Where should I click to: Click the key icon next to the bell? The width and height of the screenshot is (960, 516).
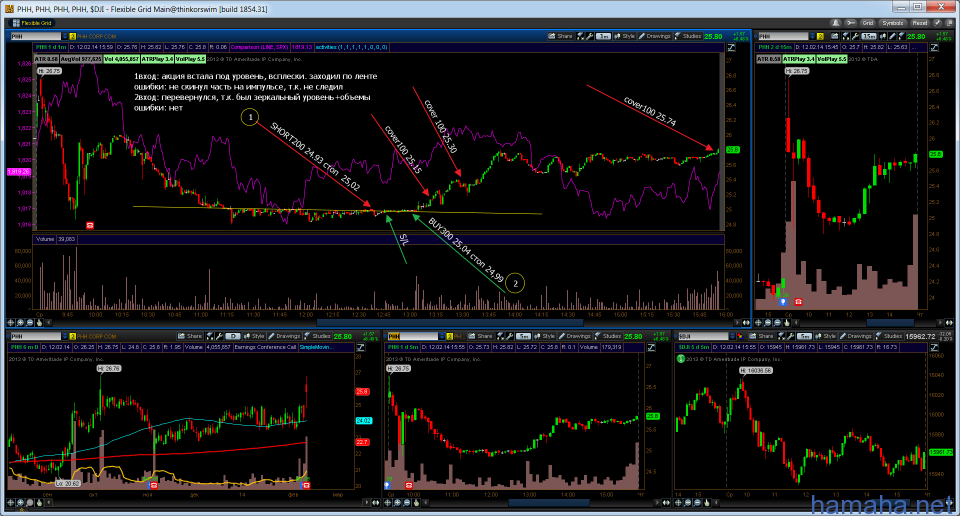click(851, 23)
